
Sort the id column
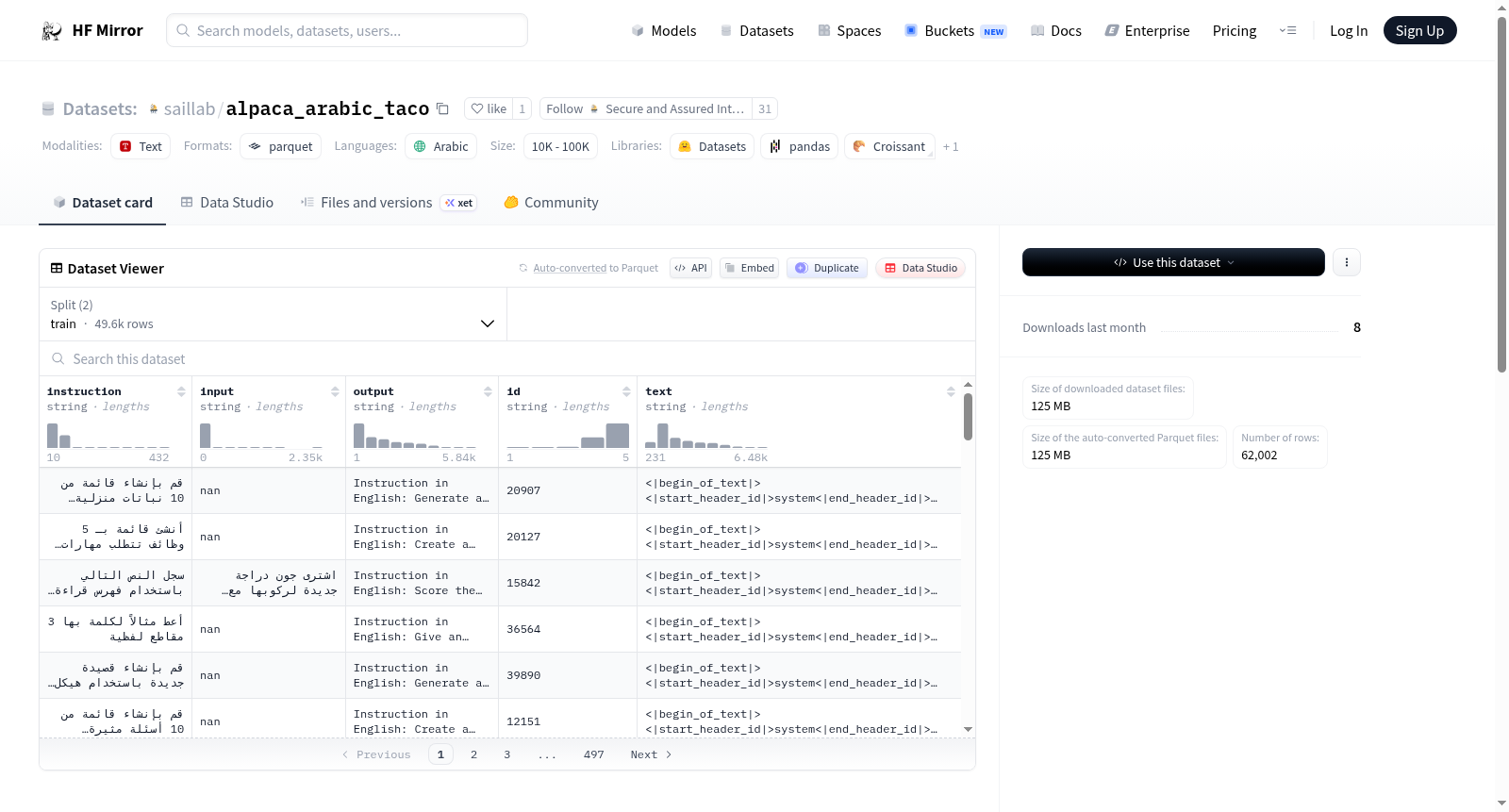[626, 391]
